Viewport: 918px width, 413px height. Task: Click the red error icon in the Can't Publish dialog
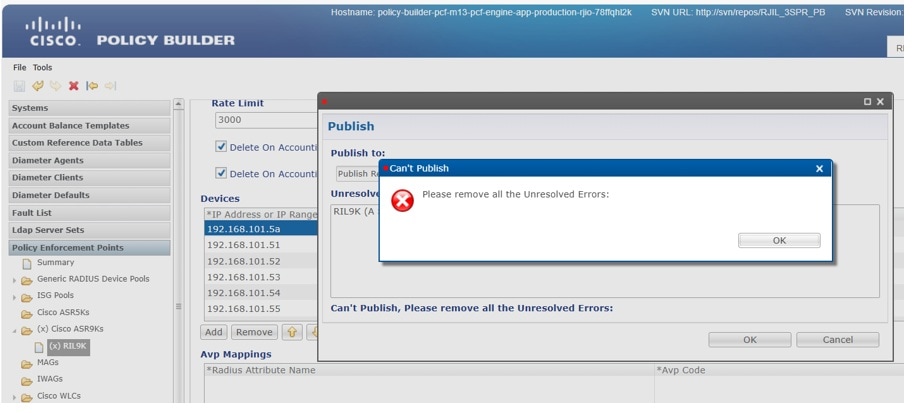(x=402, y=201)
